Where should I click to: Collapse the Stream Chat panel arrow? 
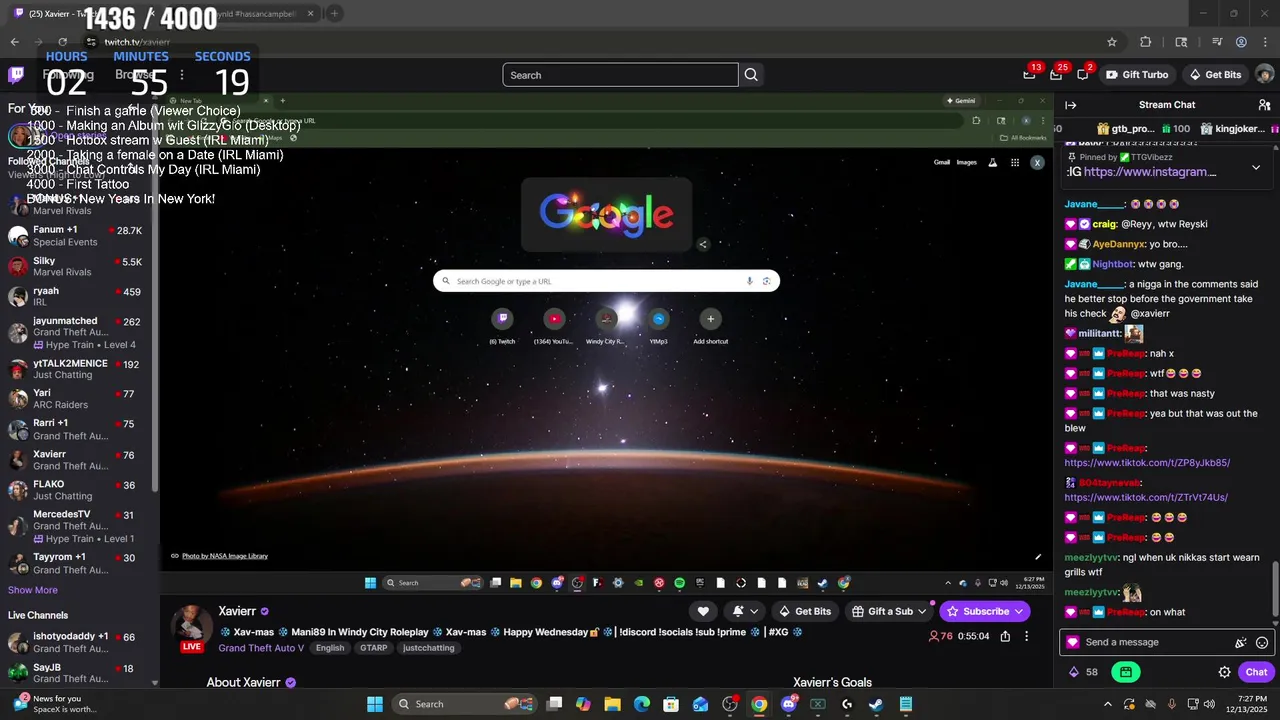point(1071,105)
